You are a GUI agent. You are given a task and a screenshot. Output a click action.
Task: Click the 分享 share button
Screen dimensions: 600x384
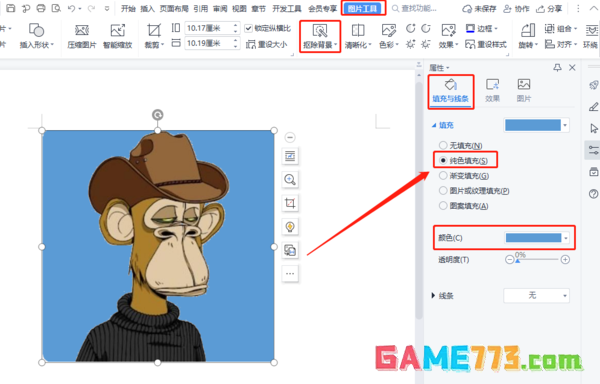click(x=549, y=8)
